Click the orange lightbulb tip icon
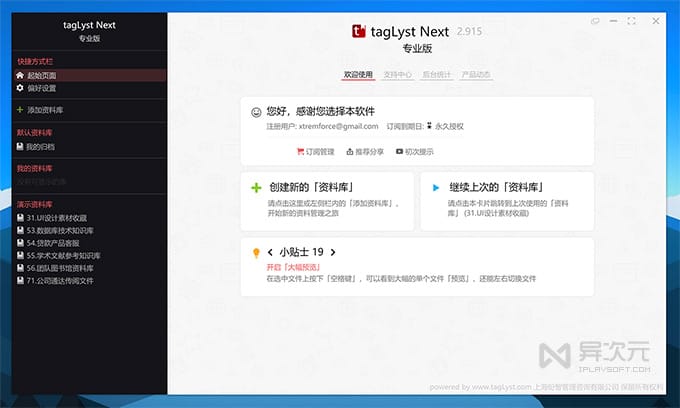This screenshot has width=680, height=408. coord(256,253)
